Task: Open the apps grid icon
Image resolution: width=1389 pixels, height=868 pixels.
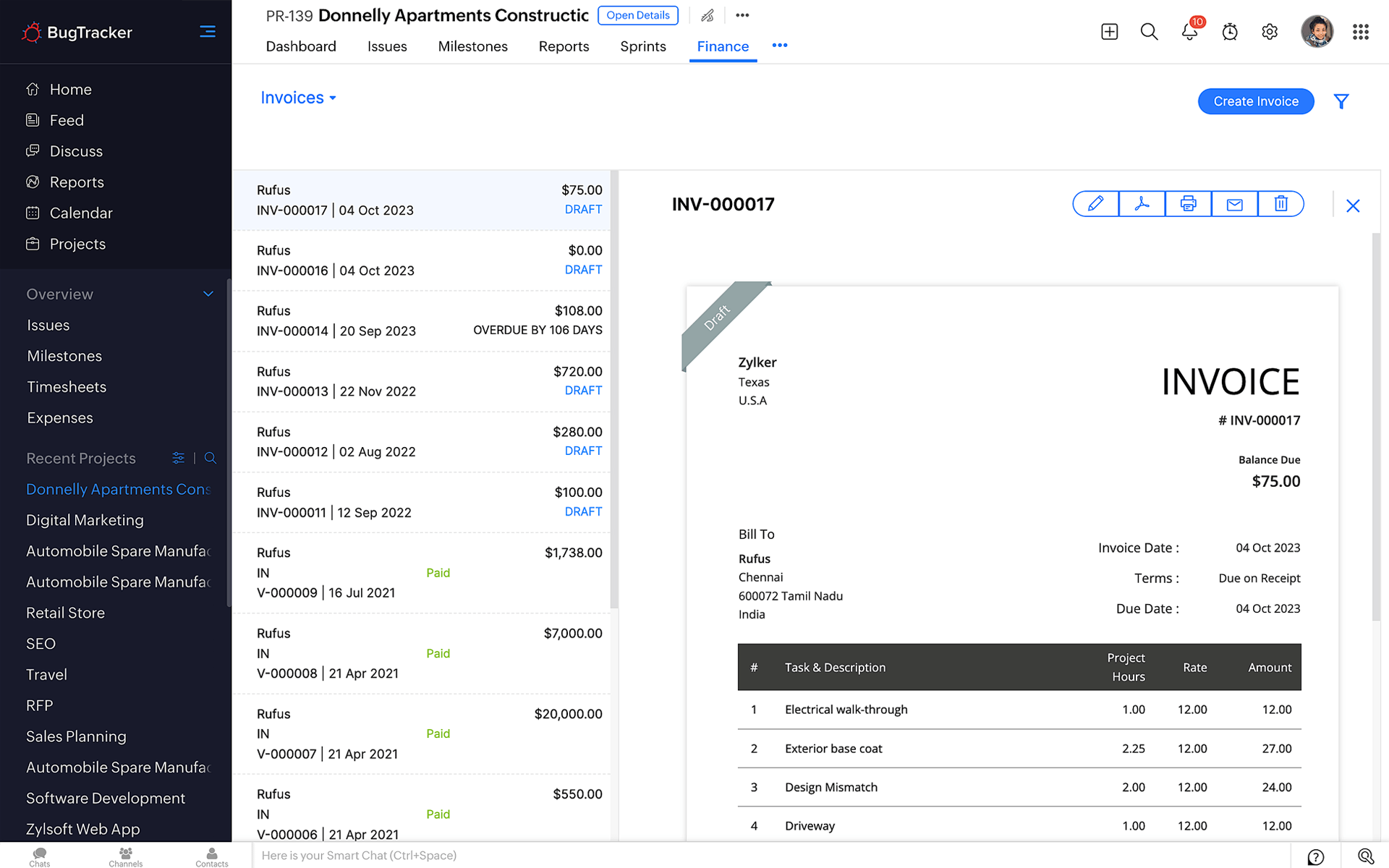Action: (1360, 32)
